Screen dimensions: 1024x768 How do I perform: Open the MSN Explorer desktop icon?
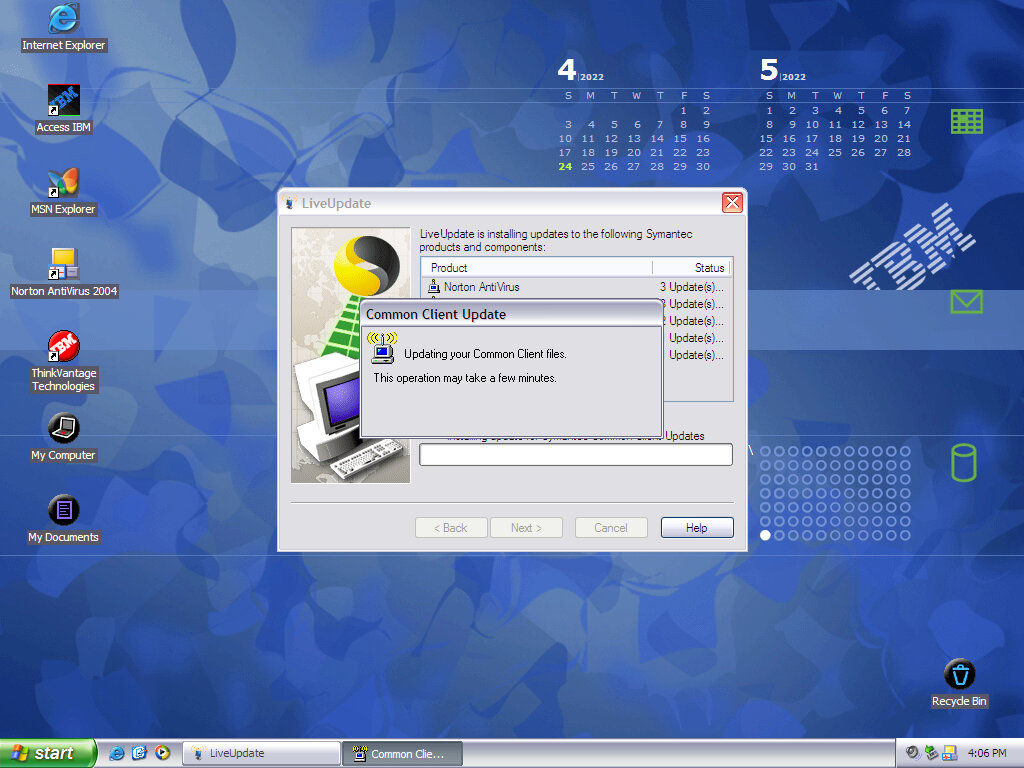pyautogui.click(x=63, y=183)
